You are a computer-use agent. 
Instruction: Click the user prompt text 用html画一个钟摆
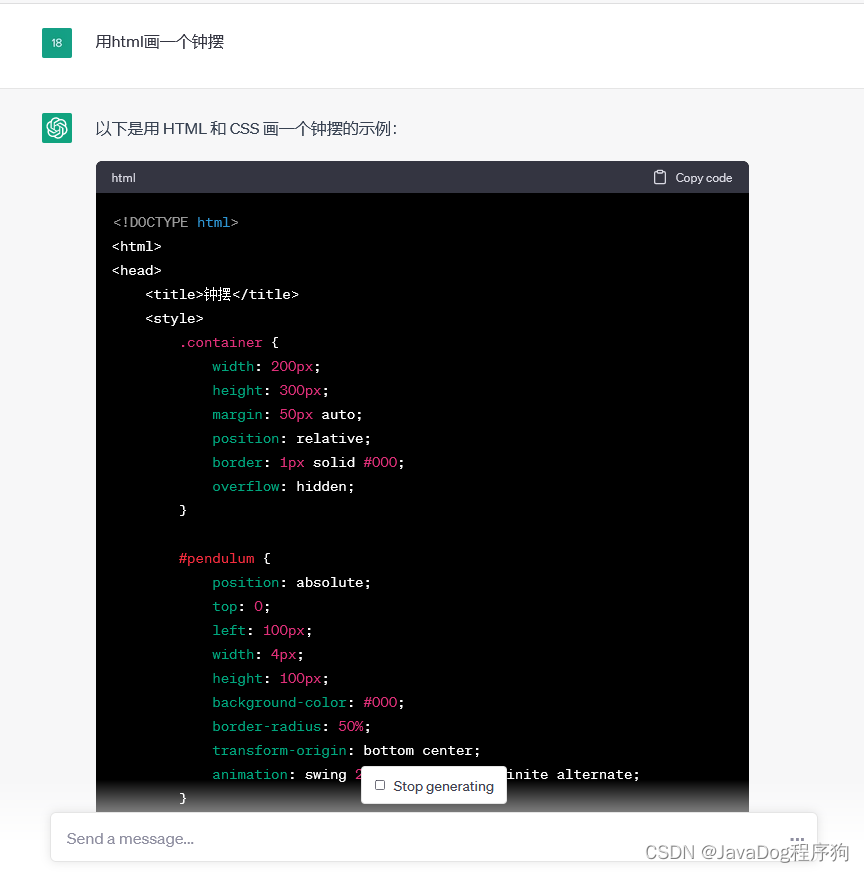pos(160,42)
